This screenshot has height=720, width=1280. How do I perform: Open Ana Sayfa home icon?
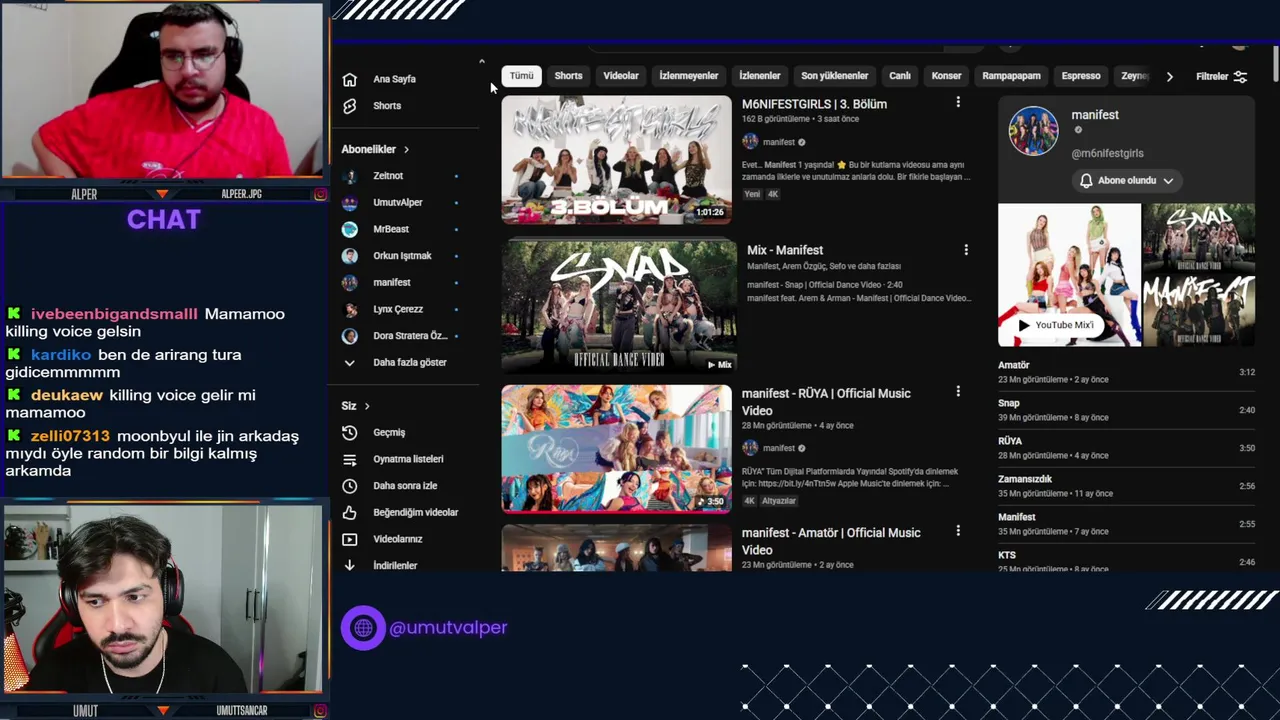coord(349,79)
